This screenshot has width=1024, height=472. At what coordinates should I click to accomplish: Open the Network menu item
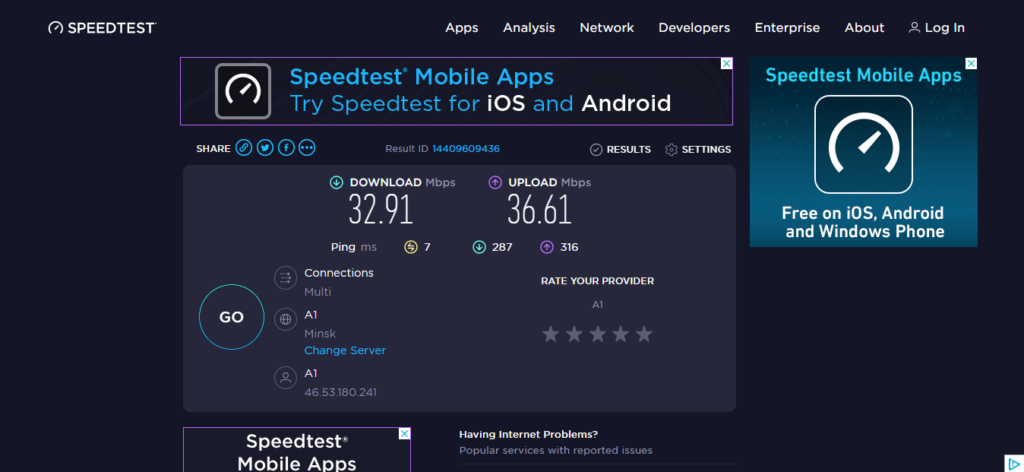(607, 28)
